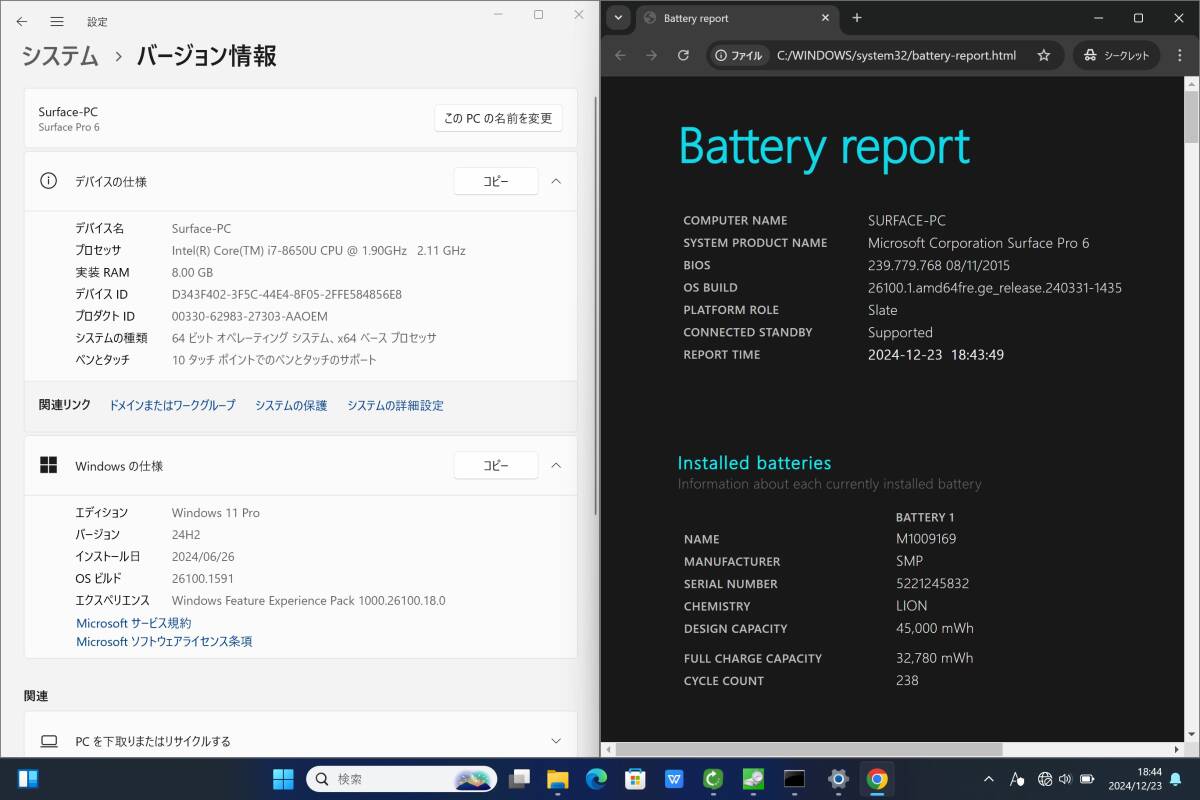Viewport: 1200px width, 800px height.
Task: Open システムの保護 link
Action: pos(291,405)
